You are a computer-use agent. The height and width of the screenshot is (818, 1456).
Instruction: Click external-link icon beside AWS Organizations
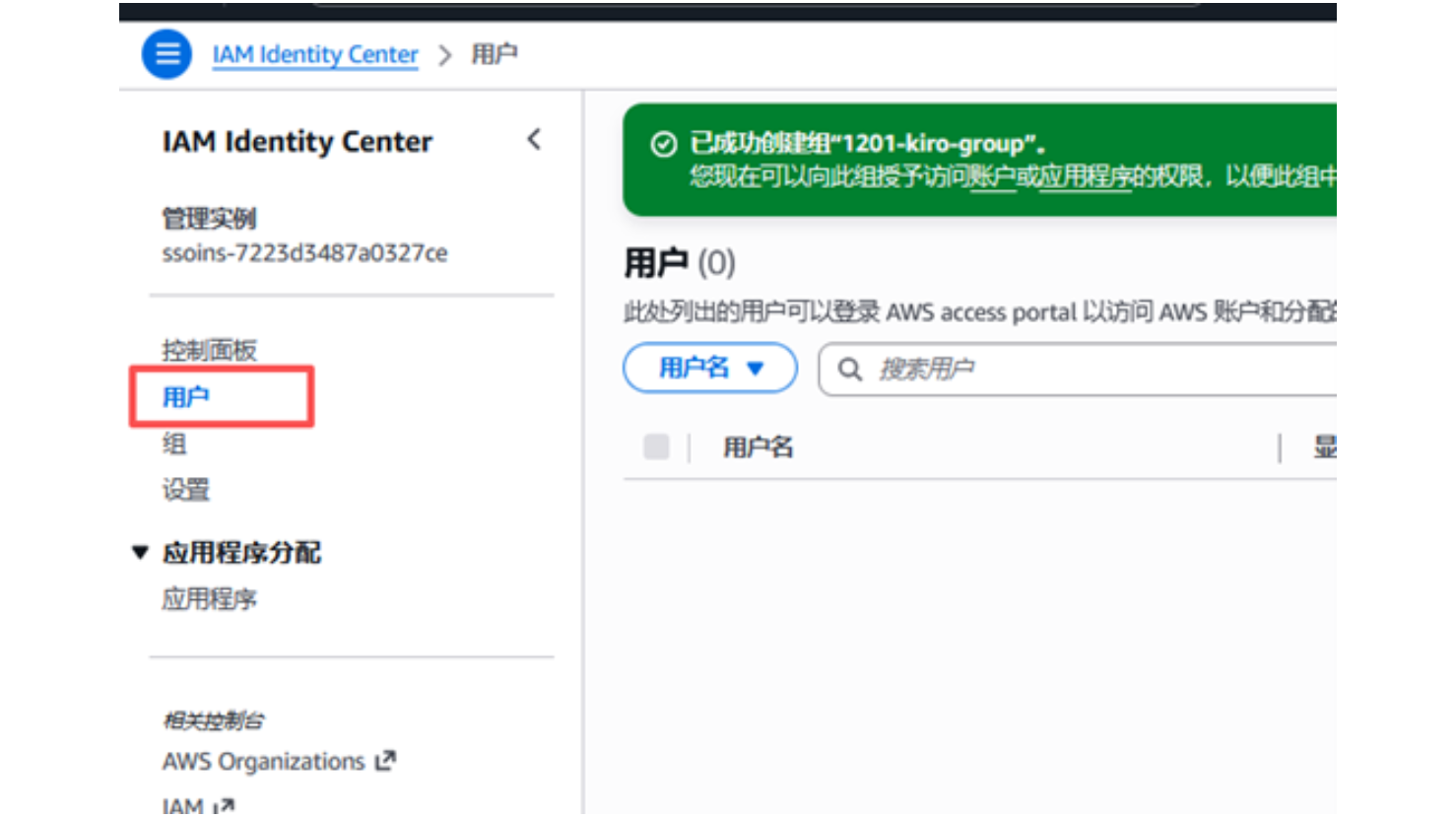coord(385,761)
